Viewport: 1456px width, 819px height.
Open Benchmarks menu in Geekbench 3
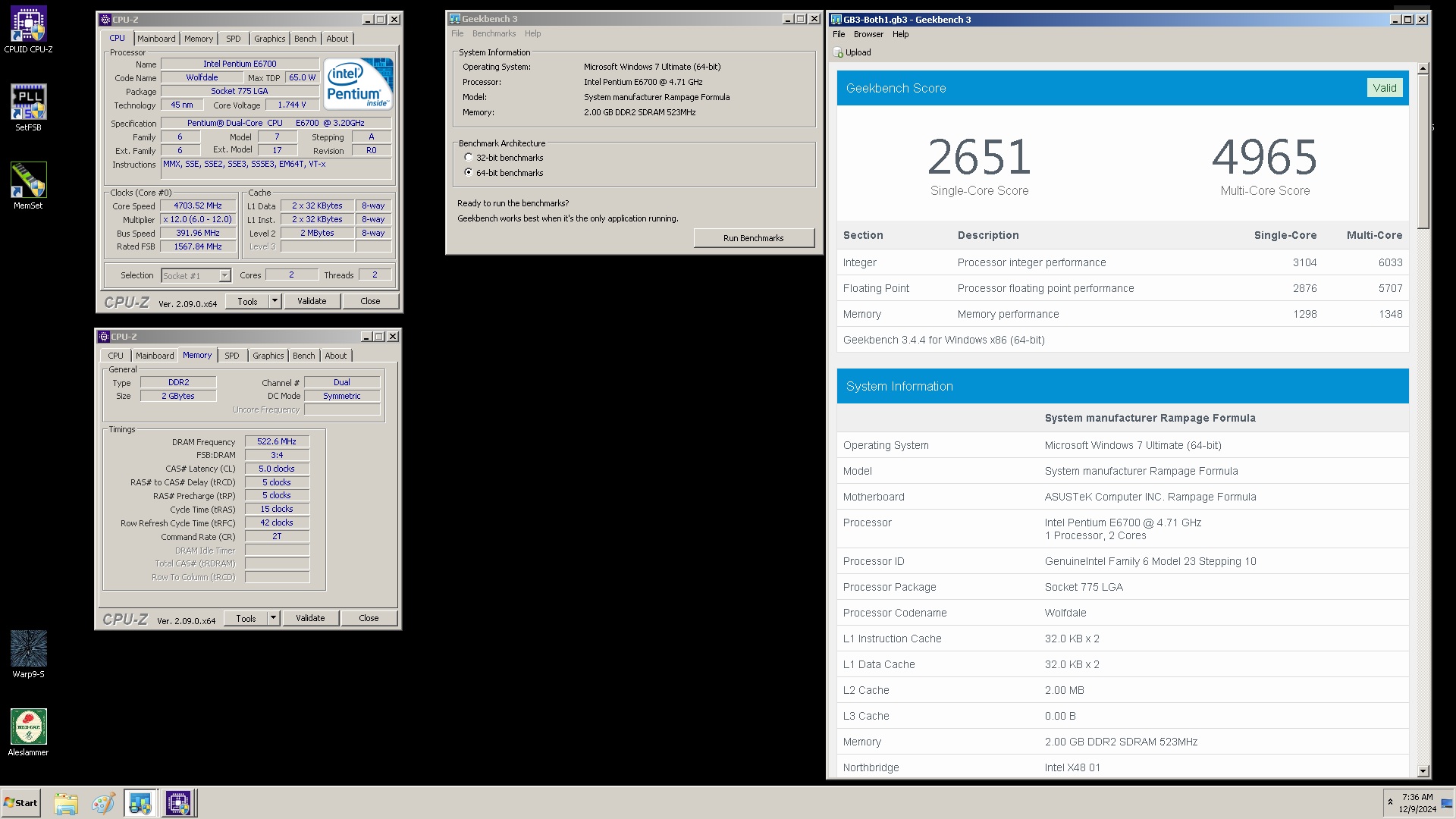494,33
